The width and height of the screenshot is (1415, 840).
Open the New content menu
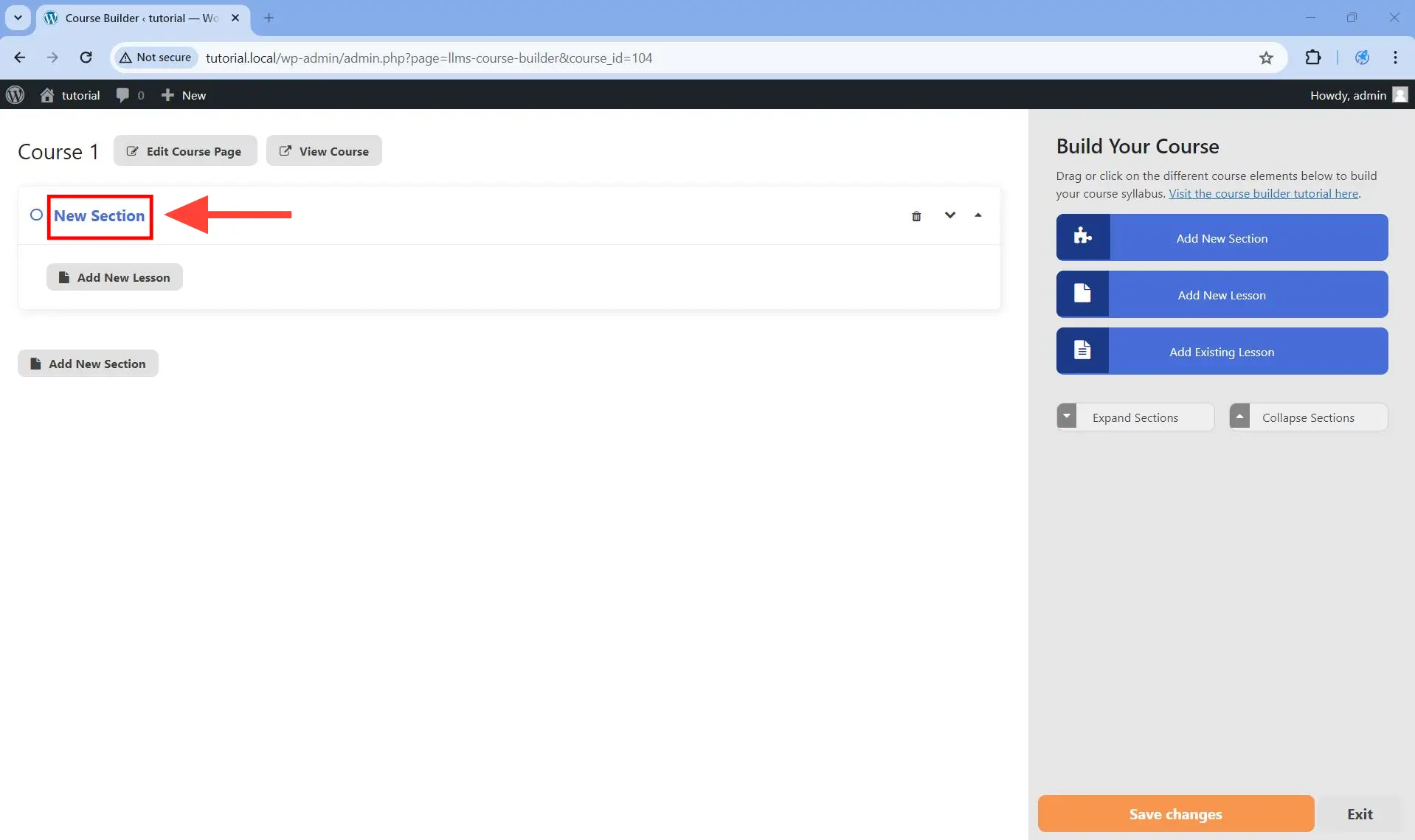tap(184, 95)
